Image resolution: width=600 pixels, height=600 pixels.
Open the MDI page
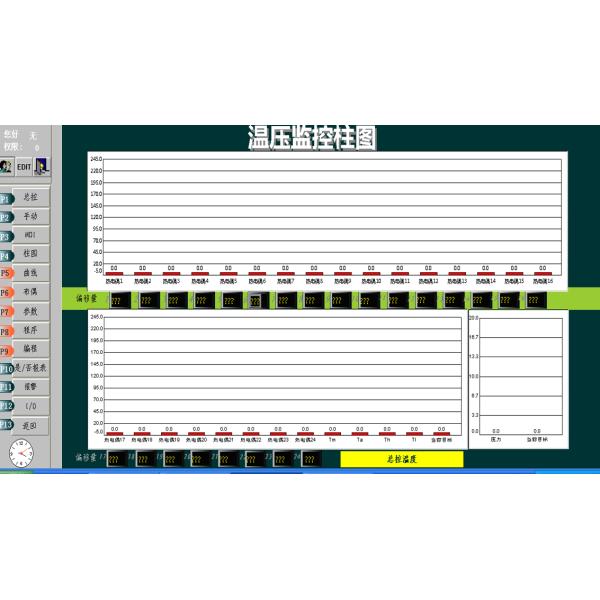(31, 235)
